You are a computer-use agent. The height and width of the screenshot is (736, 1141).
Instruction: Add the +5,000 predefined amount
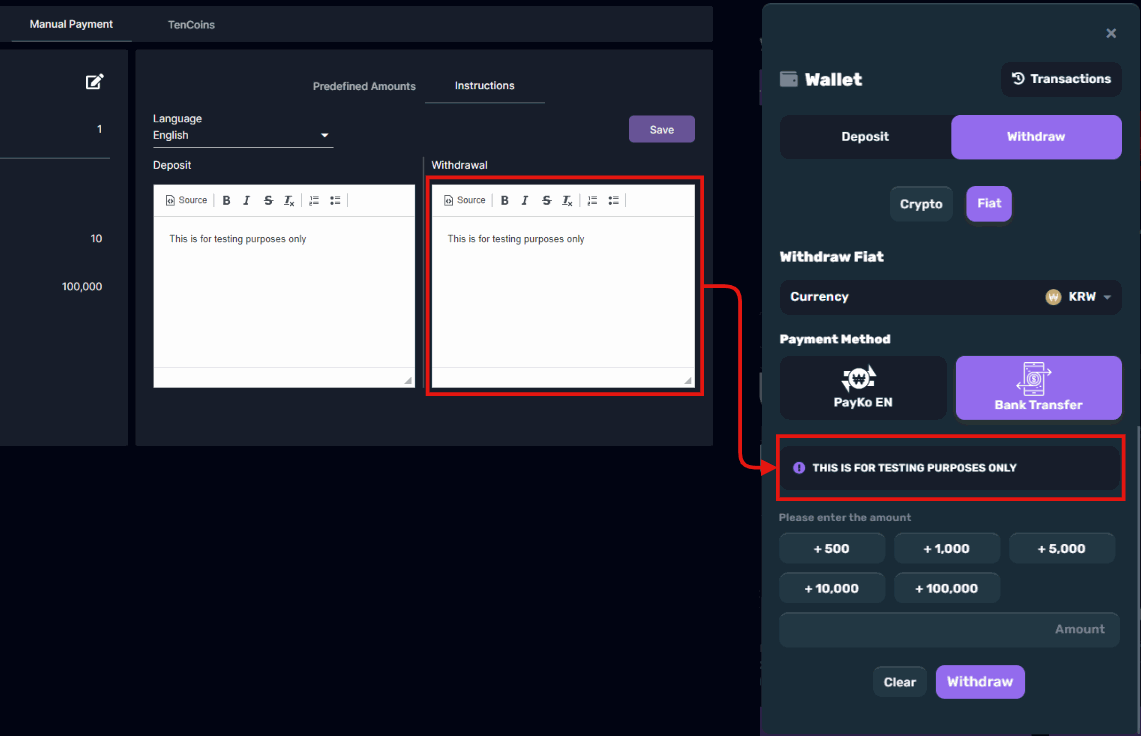click(x=1062, y=548)
